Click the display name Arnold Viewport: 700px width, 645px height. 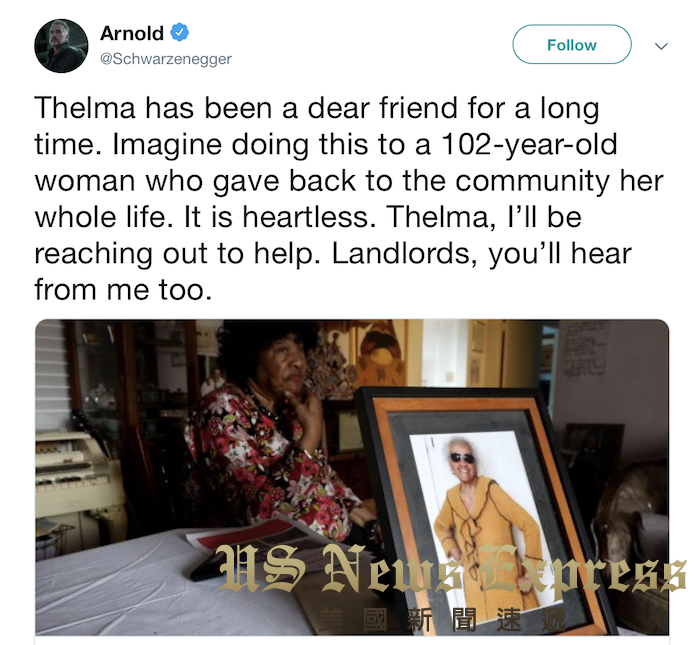point(132,33)
